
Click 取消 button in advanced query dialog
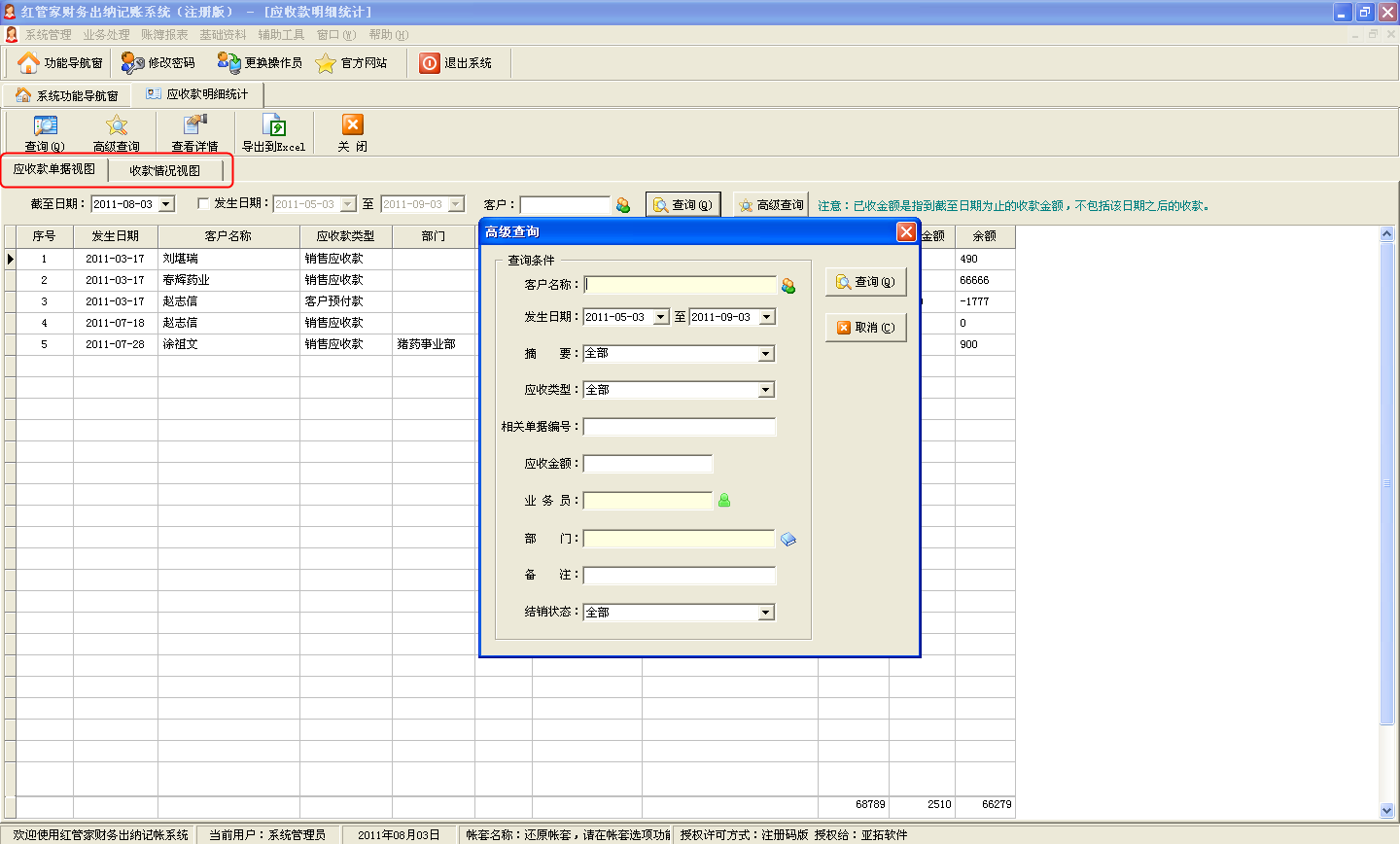click(865, 328)
